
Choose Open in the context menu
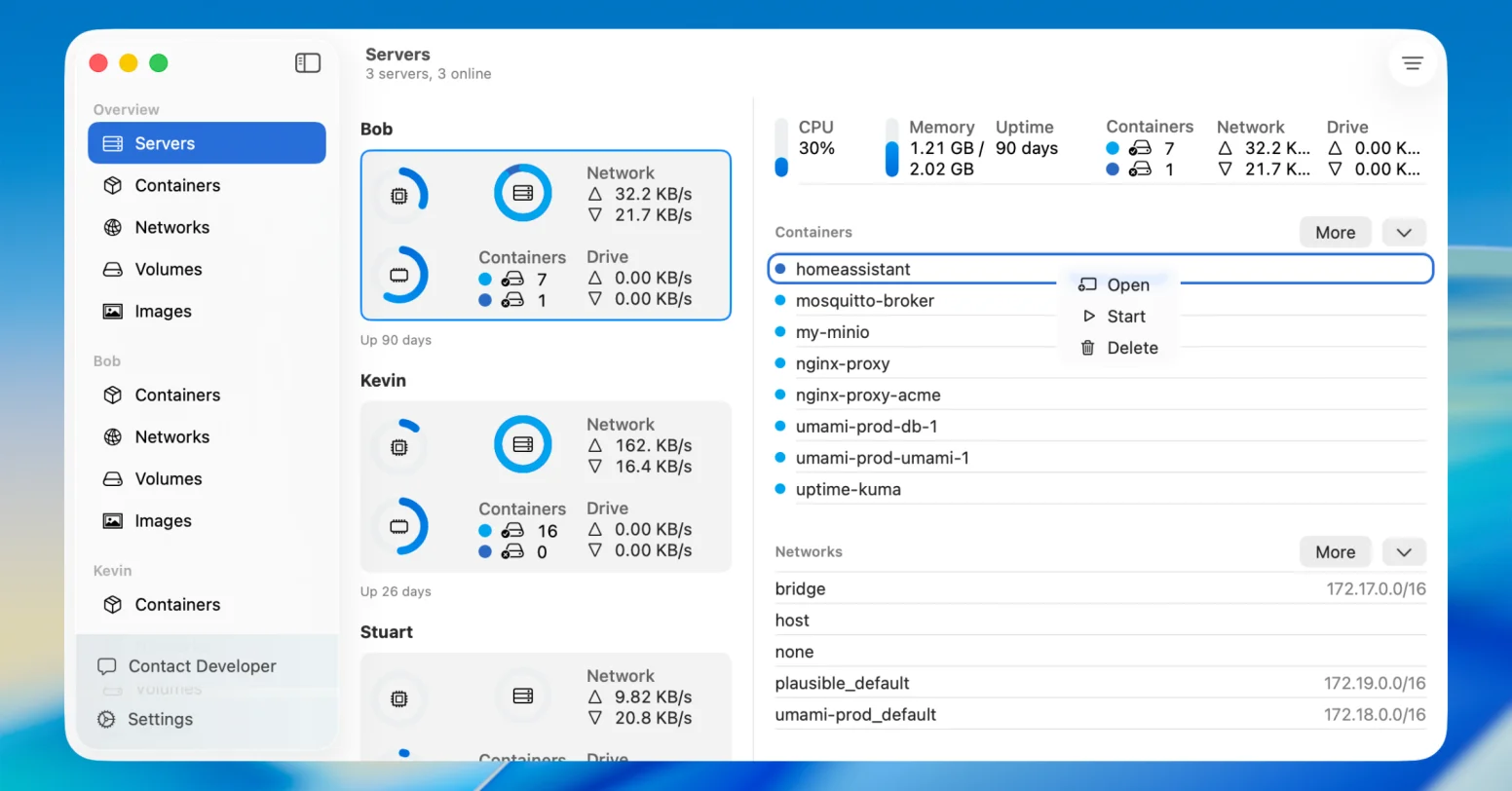point(1127,285)
